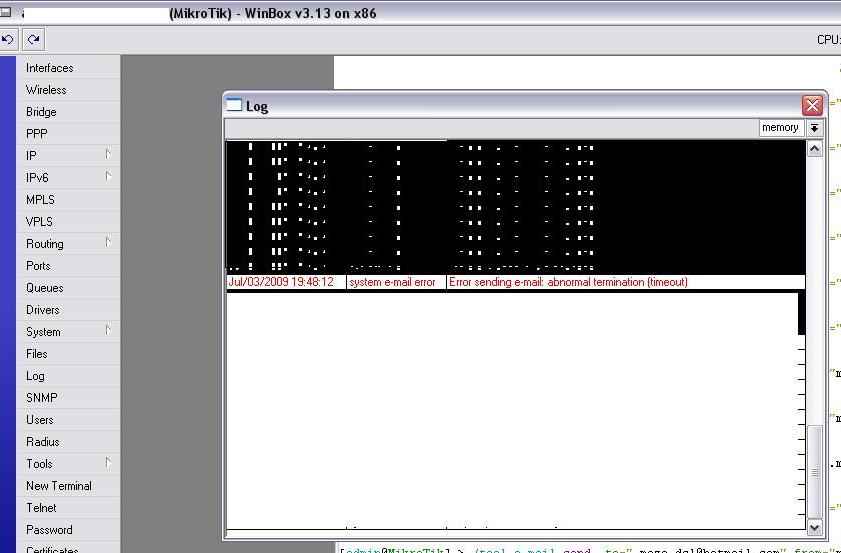Expand the Tools submenu

click(x=68, y=463)
